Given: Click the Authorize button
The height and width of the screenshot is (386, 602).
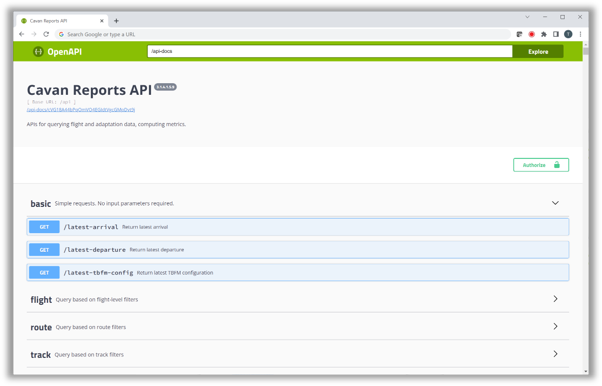Looking at the screenshot, I should [541, 165].
